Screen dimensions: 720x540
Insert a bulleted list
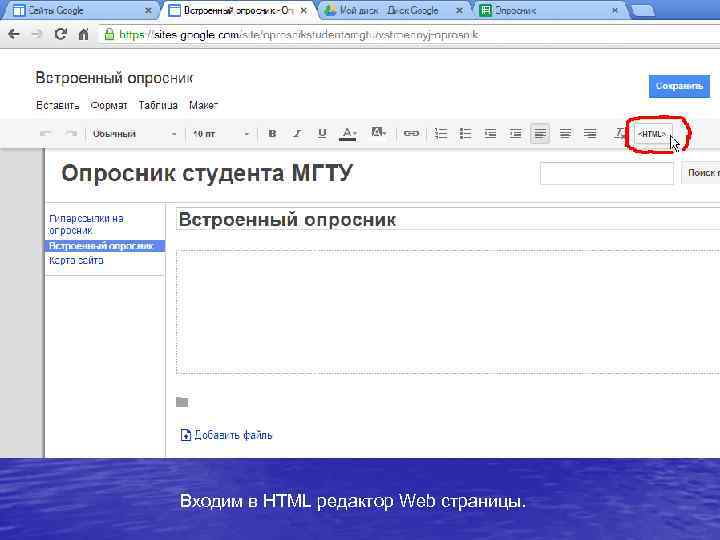[x=465, y=134]
